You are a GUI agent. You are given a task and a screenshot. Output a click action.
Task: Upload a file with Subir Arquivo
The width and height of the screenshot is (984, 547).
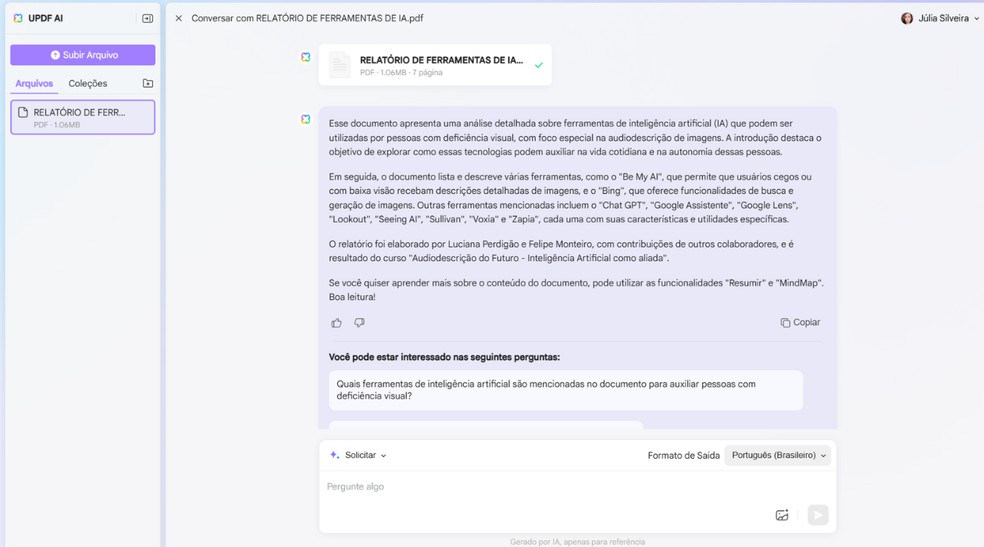click(x=83, y=55)
